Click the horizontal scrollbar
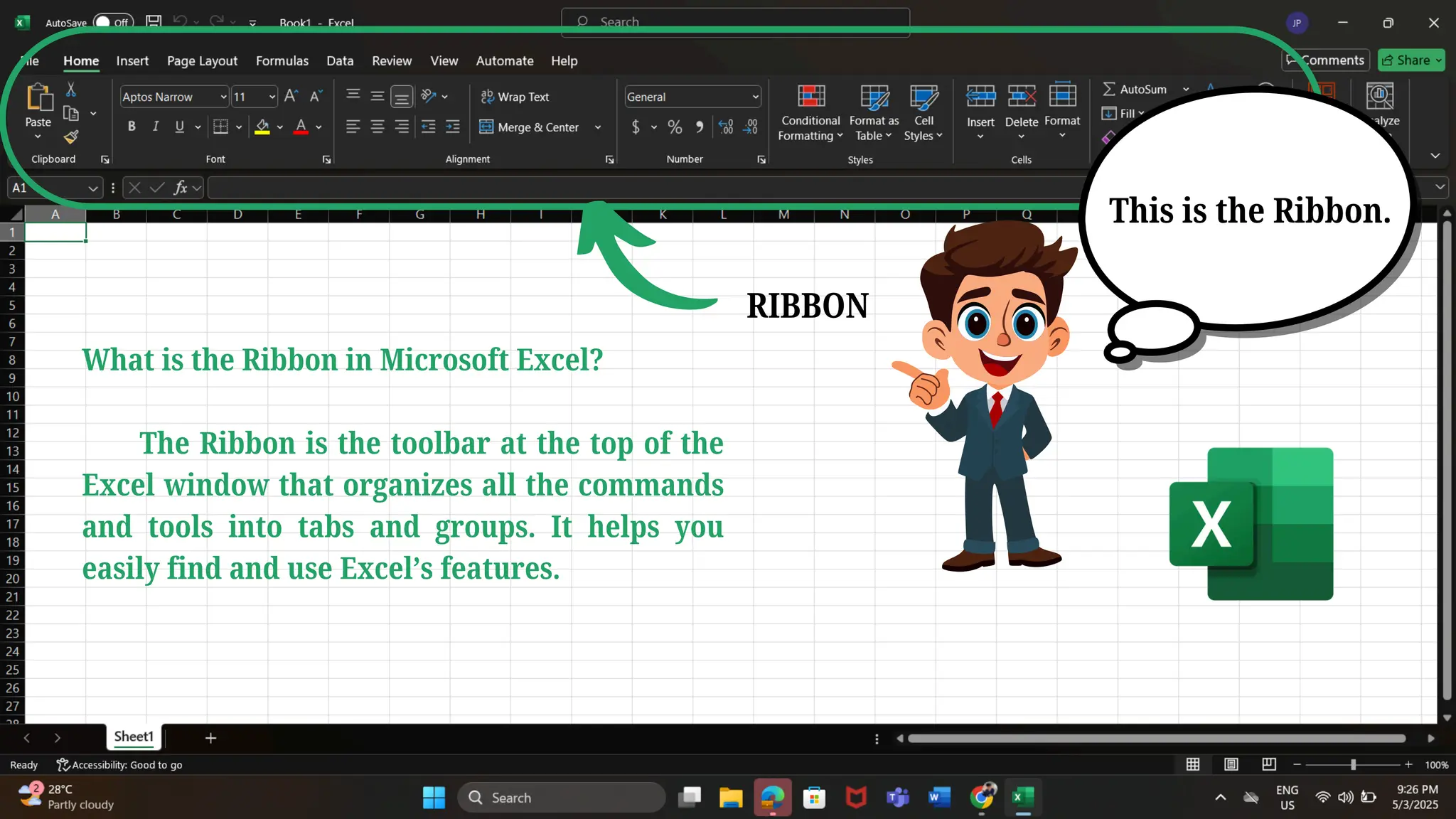Screen dimensions: 1456x819 [x=1157, y=739]
